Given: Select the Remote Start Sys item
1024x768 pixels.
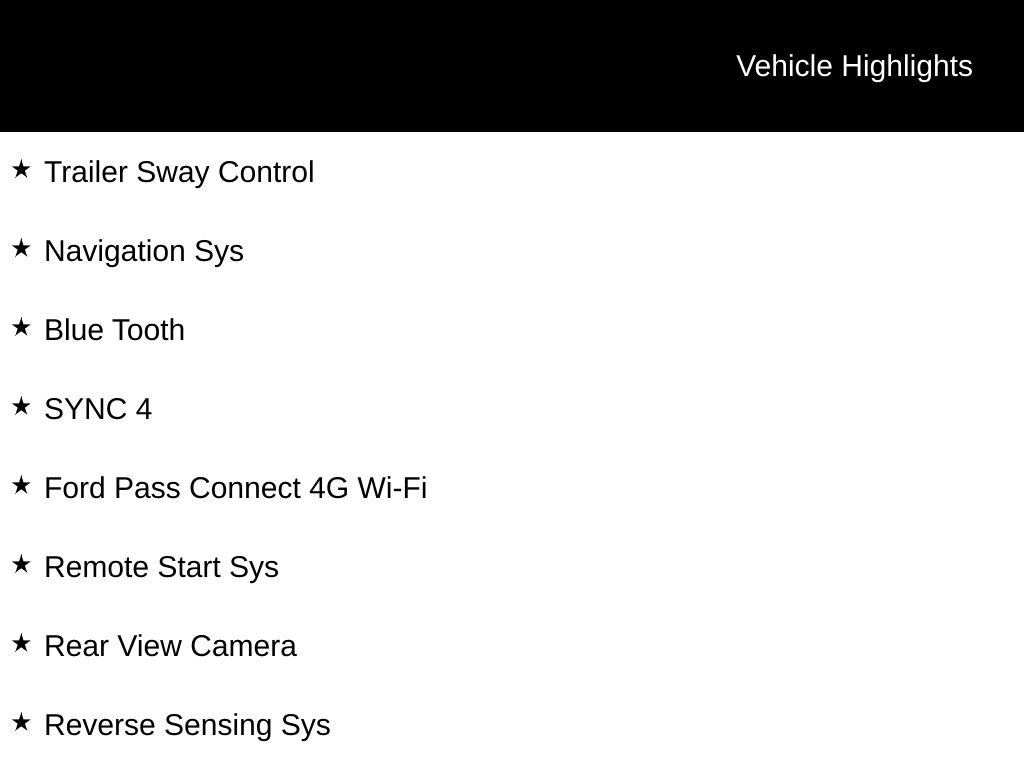Looking at the screenshot, I should tap(161, 567).
